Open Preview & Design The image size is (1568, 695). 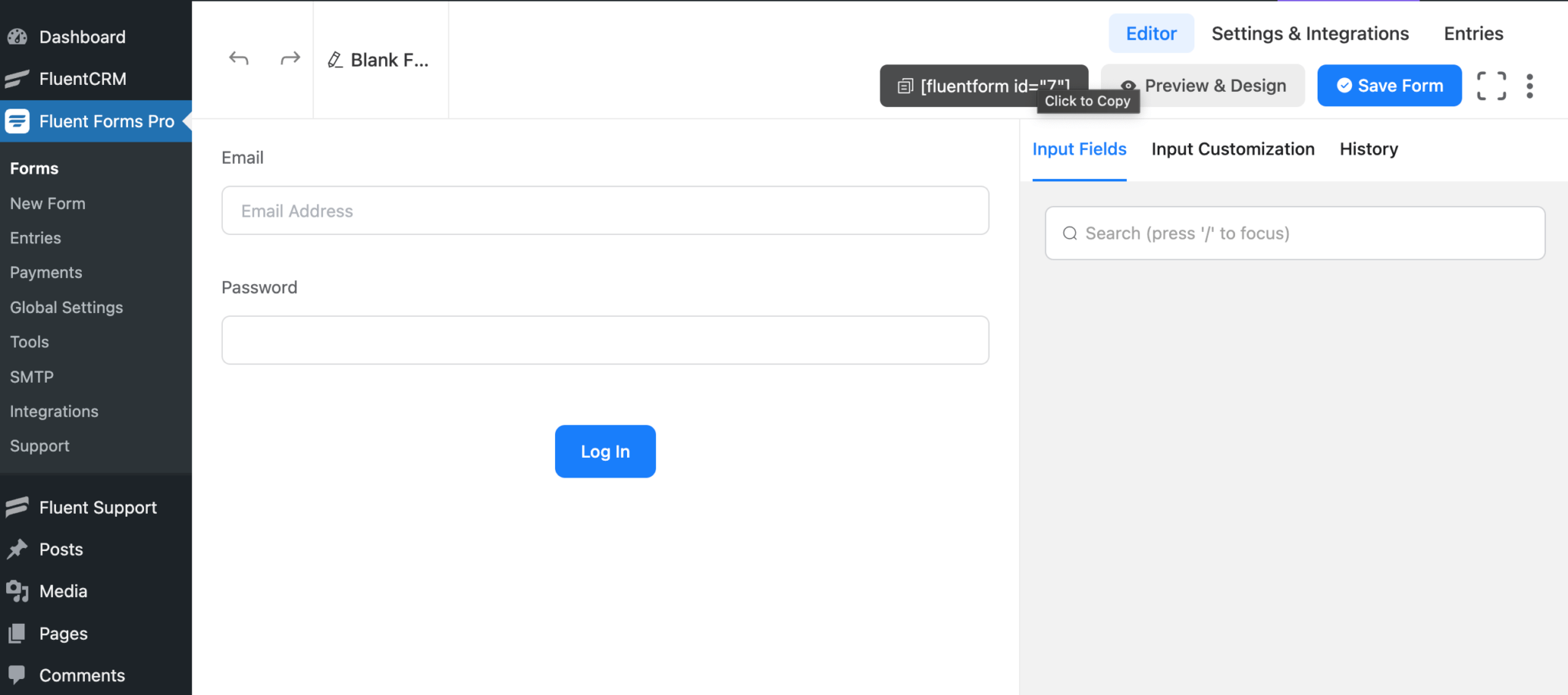[1203, 85]
